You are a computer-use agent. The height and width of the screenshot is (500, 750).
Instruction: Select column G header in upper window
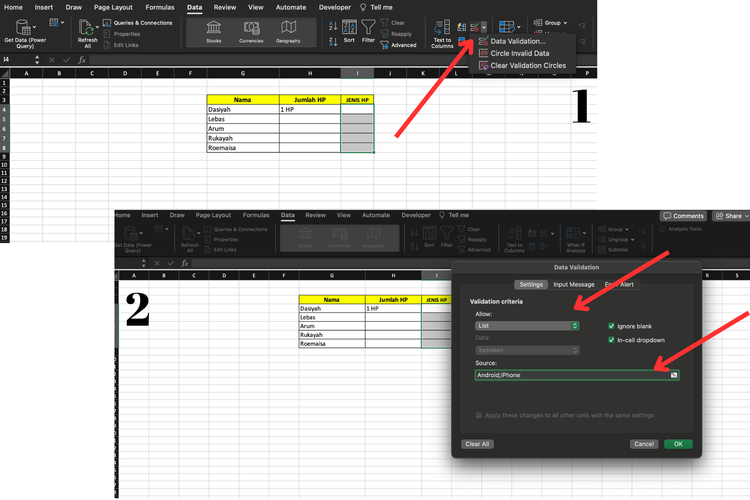(x=243, y=73)
